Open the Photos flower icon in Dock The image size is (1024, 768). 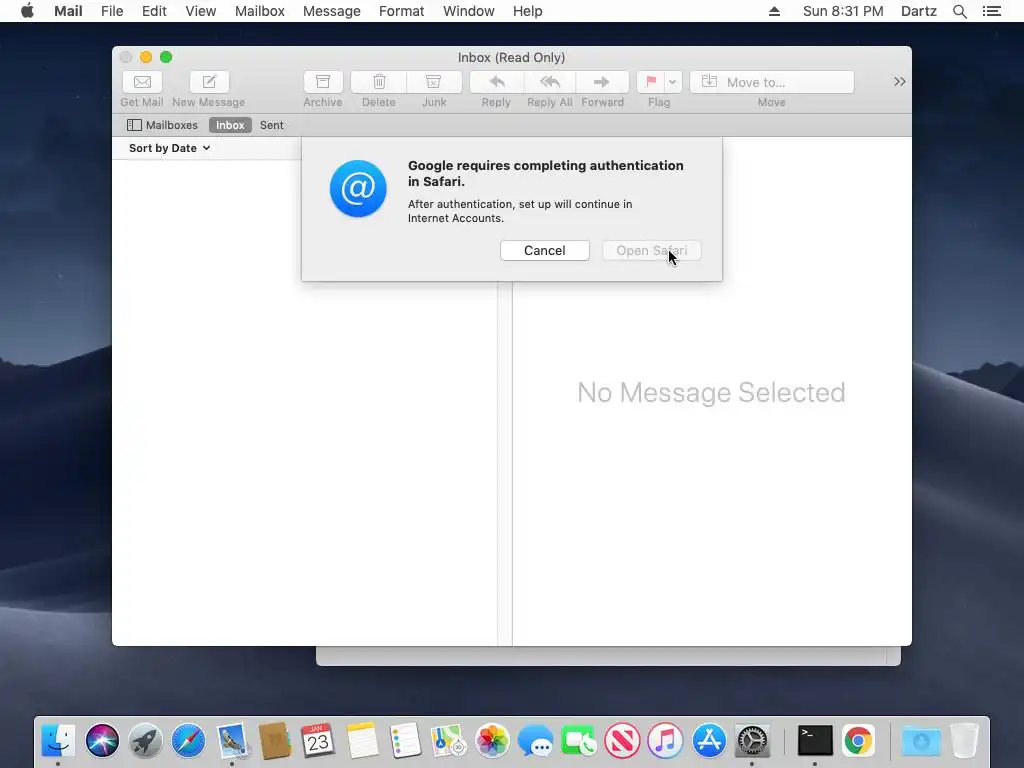click(492, 741)
